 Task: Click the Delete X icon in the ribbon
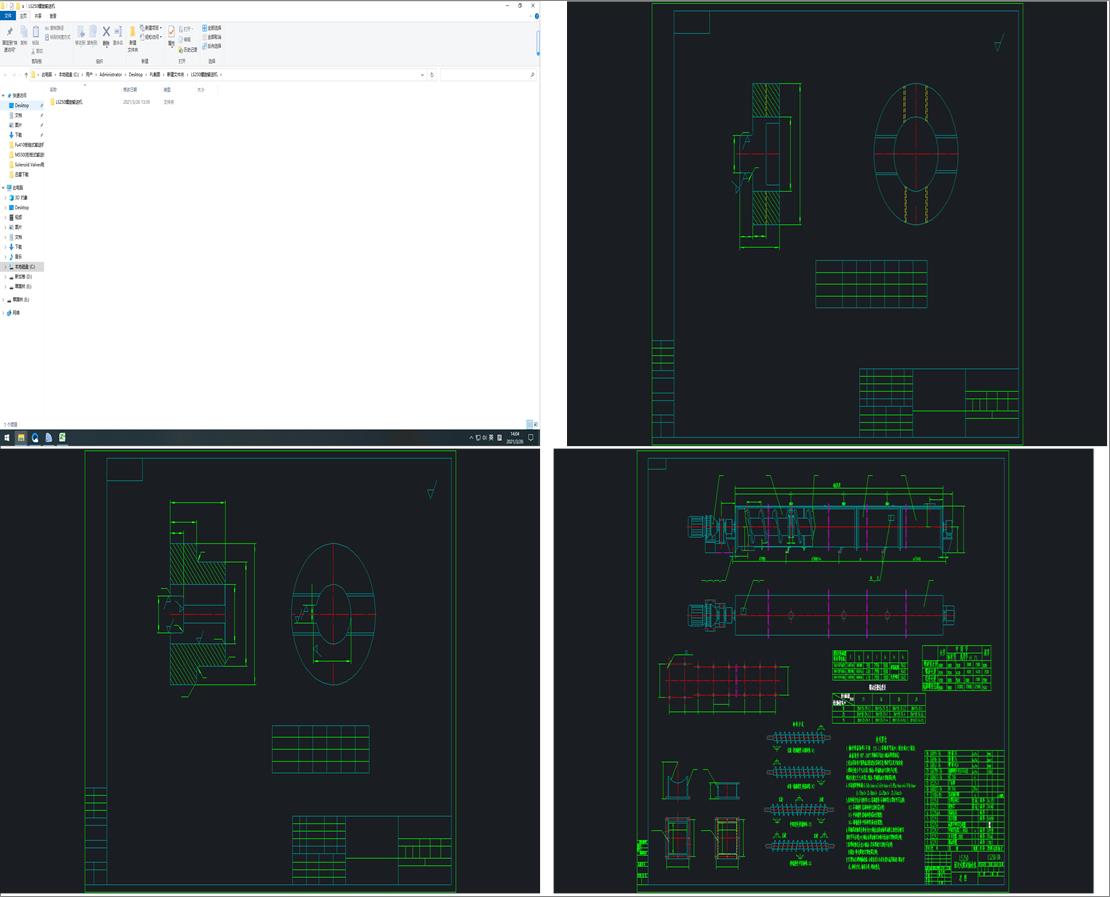coord(106,32)
